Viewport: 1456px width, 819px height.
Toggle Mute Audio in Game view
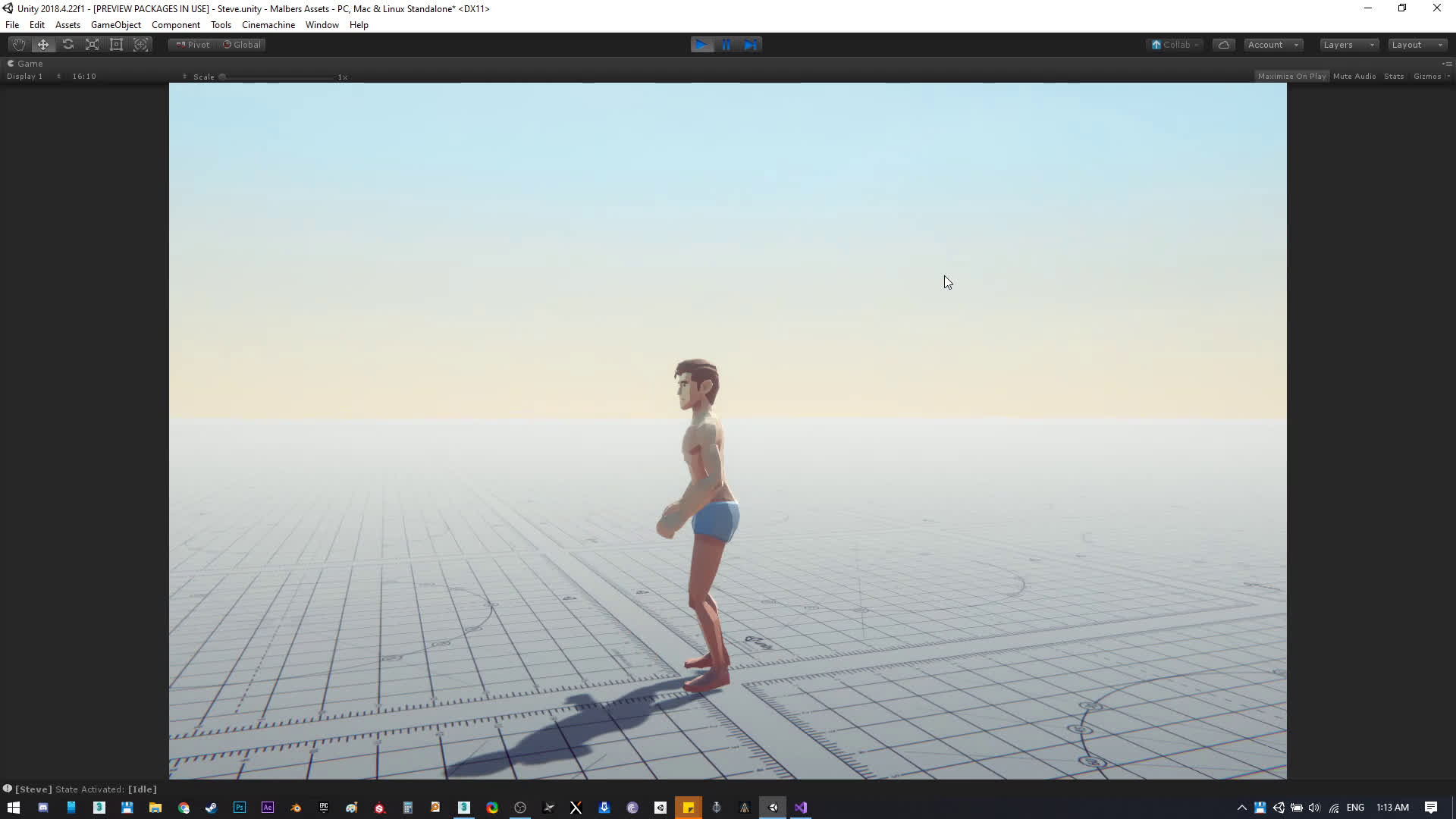tap(1354, 77)
